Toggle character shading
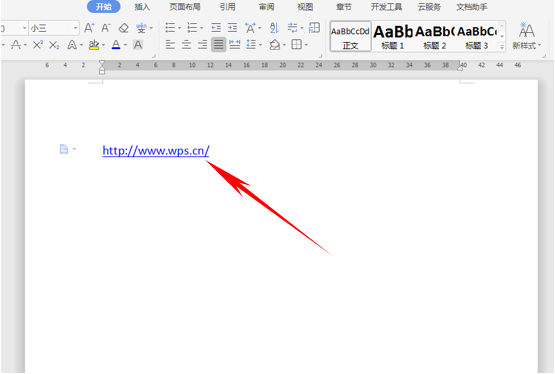Screen dimensions: 555x374 coord(138,45)
